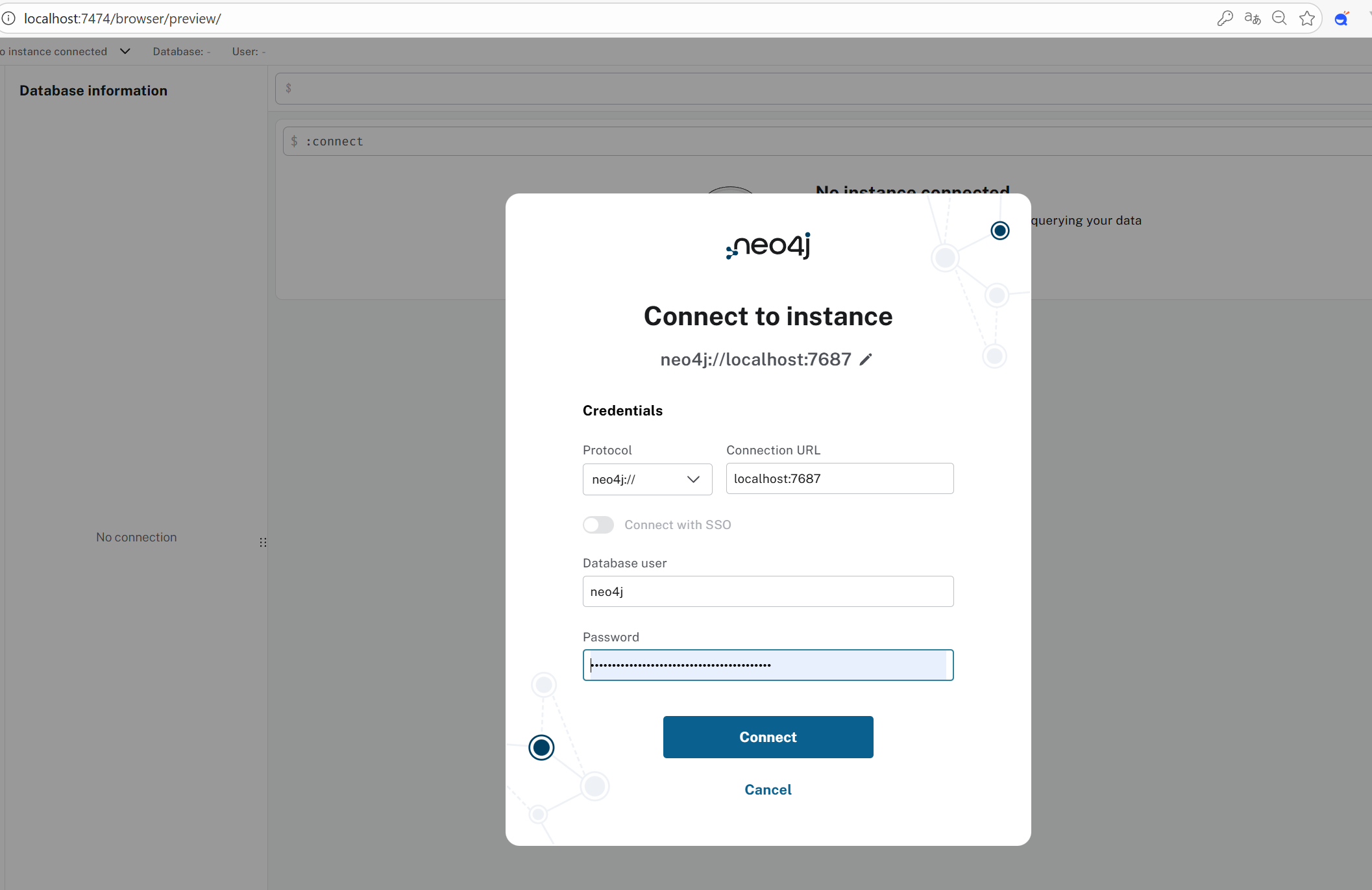
Task: Bookmark this page with the star icon
Action: point(1307,18)
